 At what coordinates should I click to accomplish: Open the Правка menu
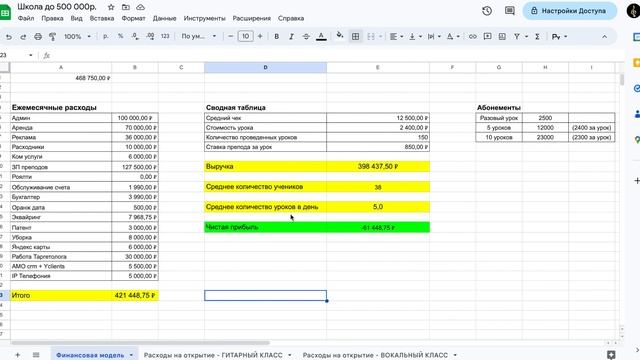(52, 18)
